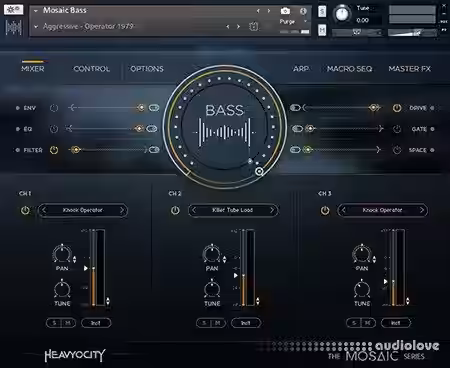This screenshot has width=450, height=368.
Task: Mute channel 3 with M button
Action: pyautogui.click(x=368, y=323)
